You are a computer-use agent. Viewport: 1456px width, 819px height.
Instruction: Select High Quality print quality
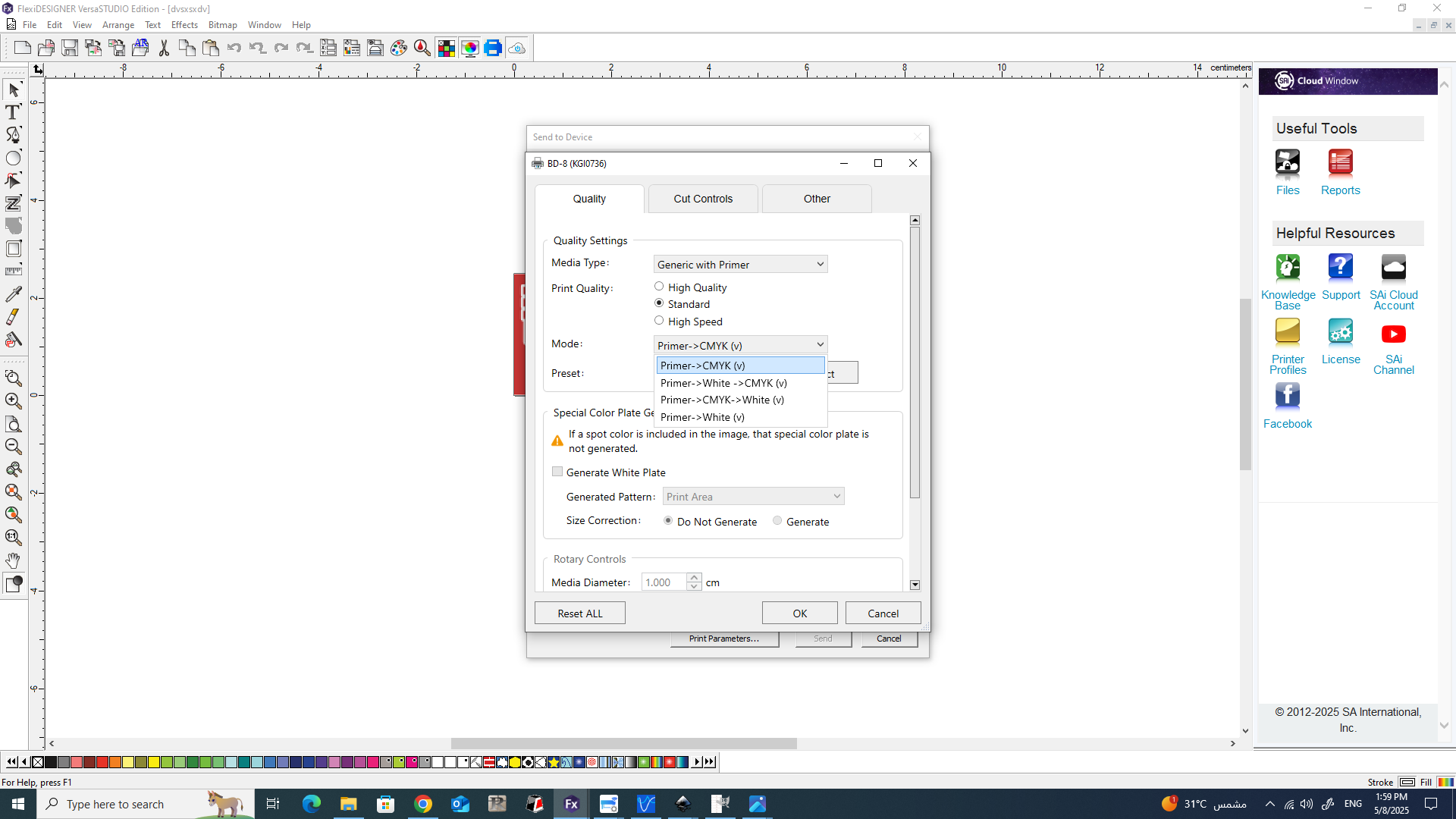[x=659, y=287]
